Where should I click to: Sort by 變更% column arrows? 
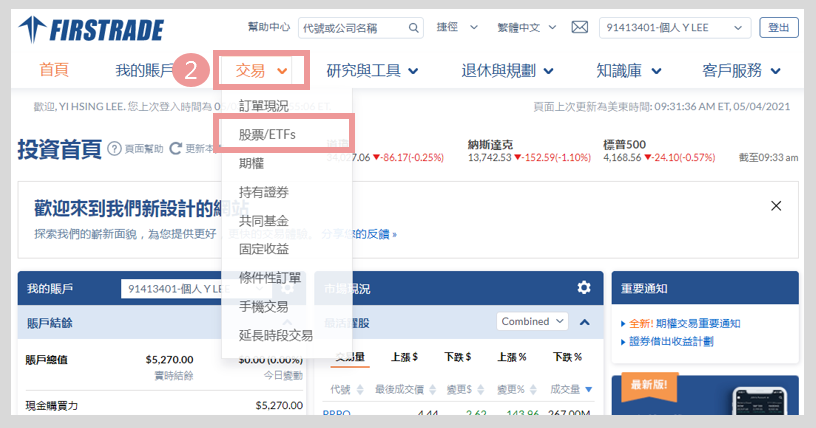(x=533, y=389)
